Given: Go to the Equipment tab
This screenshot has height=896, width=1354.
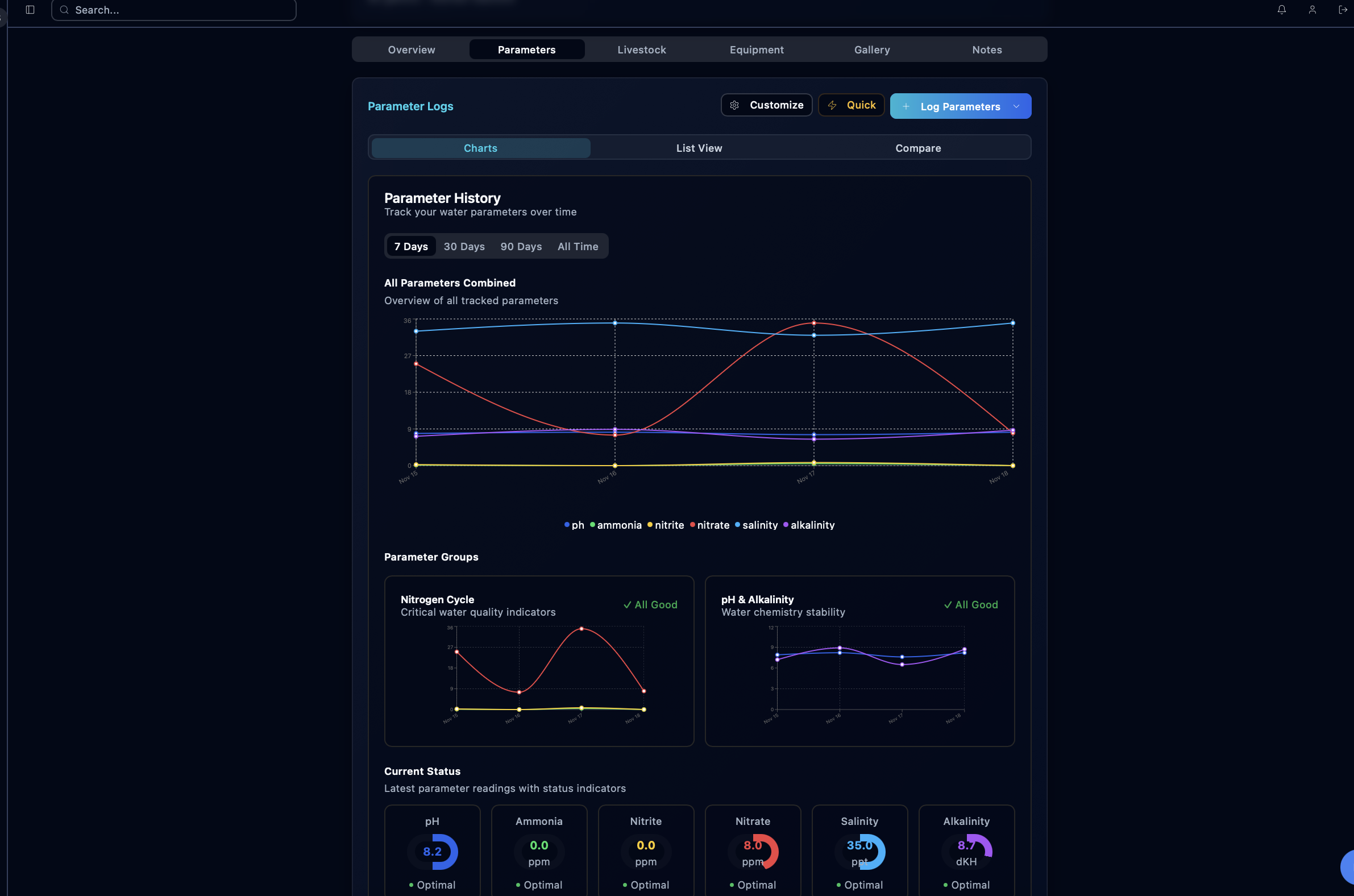Looking at the screenshot, I should pyautogui.click(x=757, y=49).
